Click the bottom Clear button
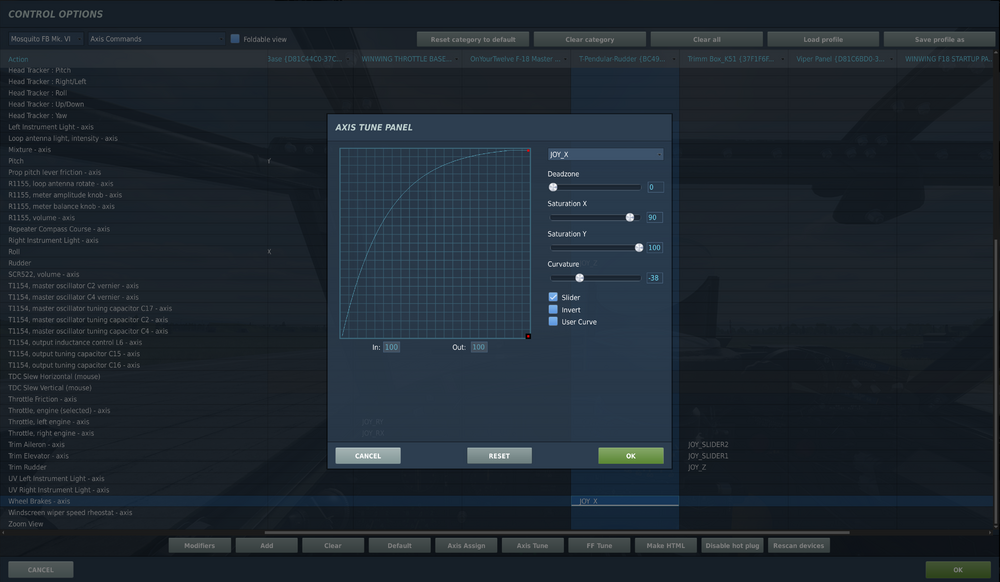 point(333,546)
